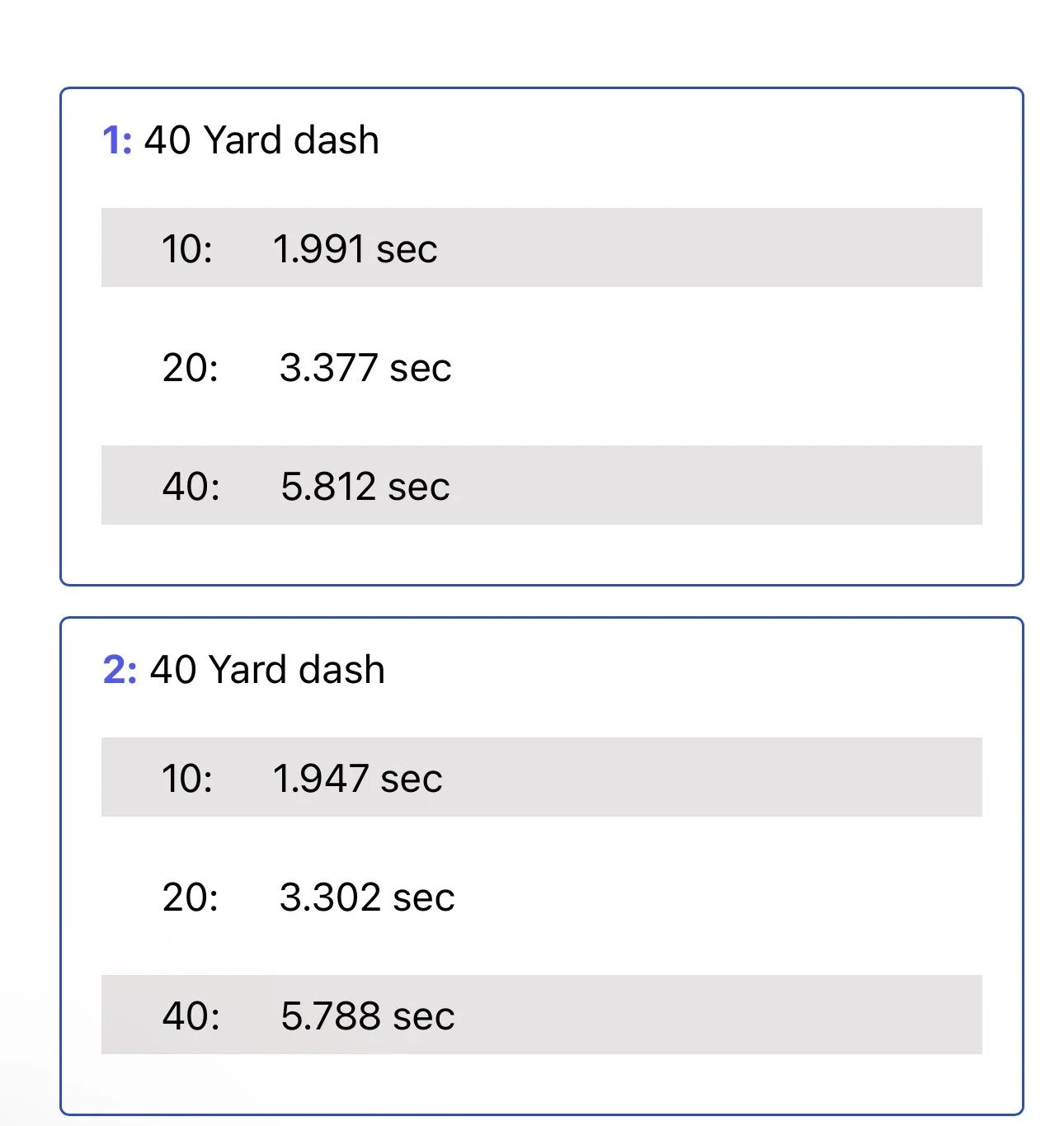Select the first 40 Yard dash heading

[x=261, y=140]
